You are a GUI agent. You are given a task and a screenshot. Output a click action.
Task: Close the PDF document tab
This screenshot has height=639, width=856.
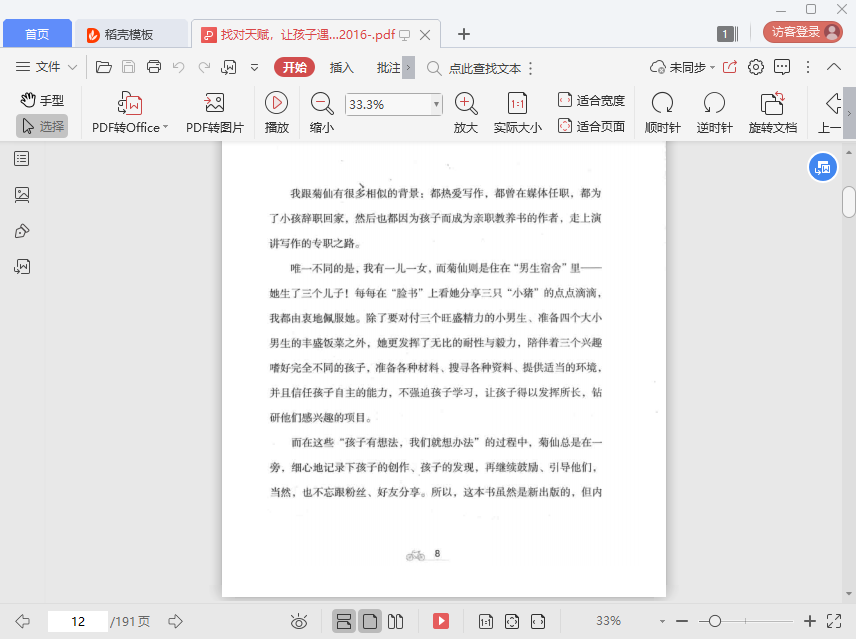click(425, 35)
